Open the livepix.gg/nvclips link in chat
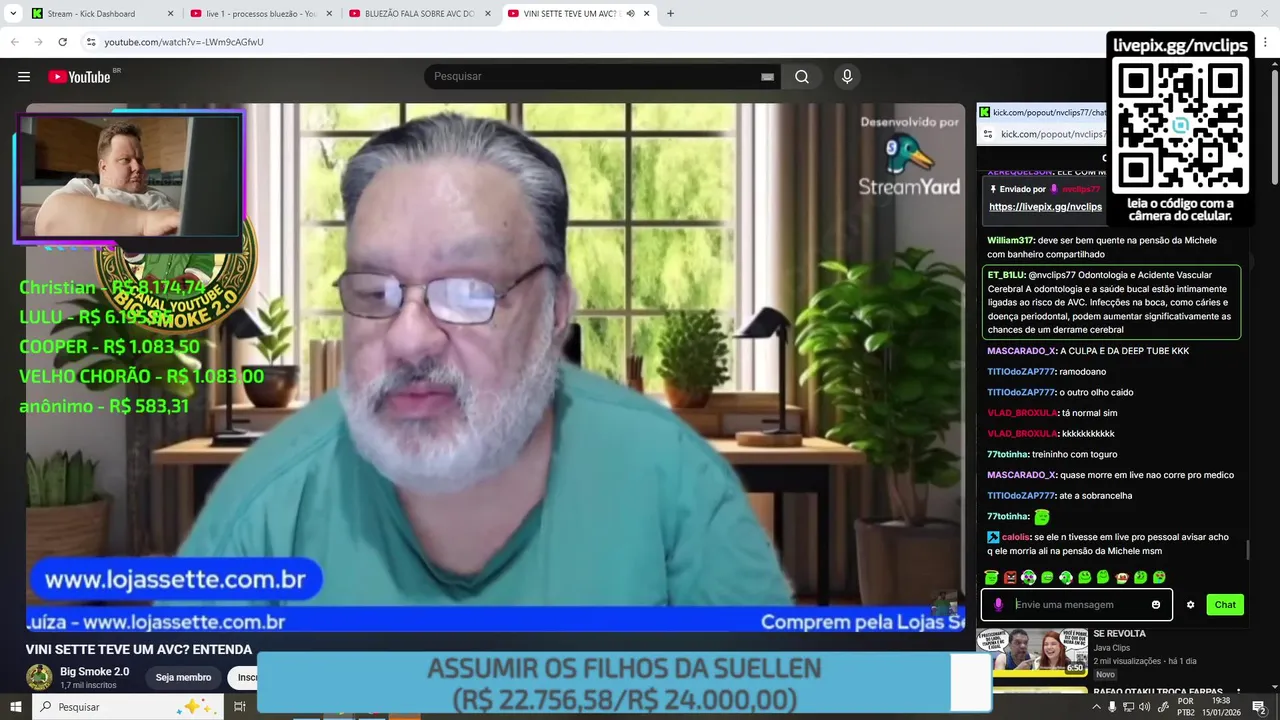The height and width of the screenshot is (720, 1280). coord(1045,207)
